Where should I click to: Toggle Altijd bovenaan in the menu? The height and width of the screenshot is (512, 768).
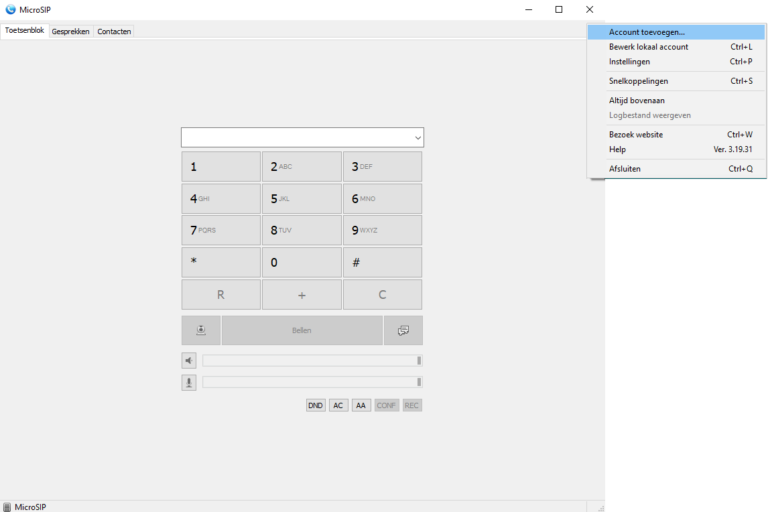click(676, 100)
